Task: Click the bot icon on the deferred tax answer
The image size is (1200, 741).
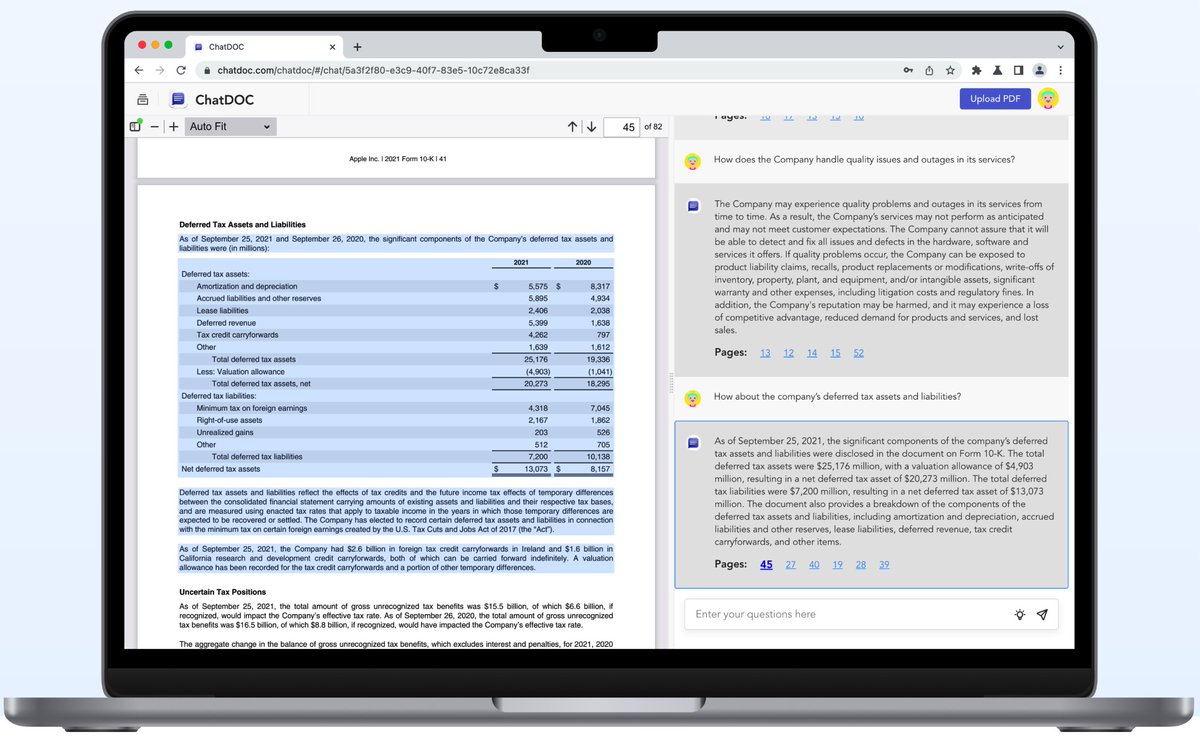Action: tap(692, 442)
